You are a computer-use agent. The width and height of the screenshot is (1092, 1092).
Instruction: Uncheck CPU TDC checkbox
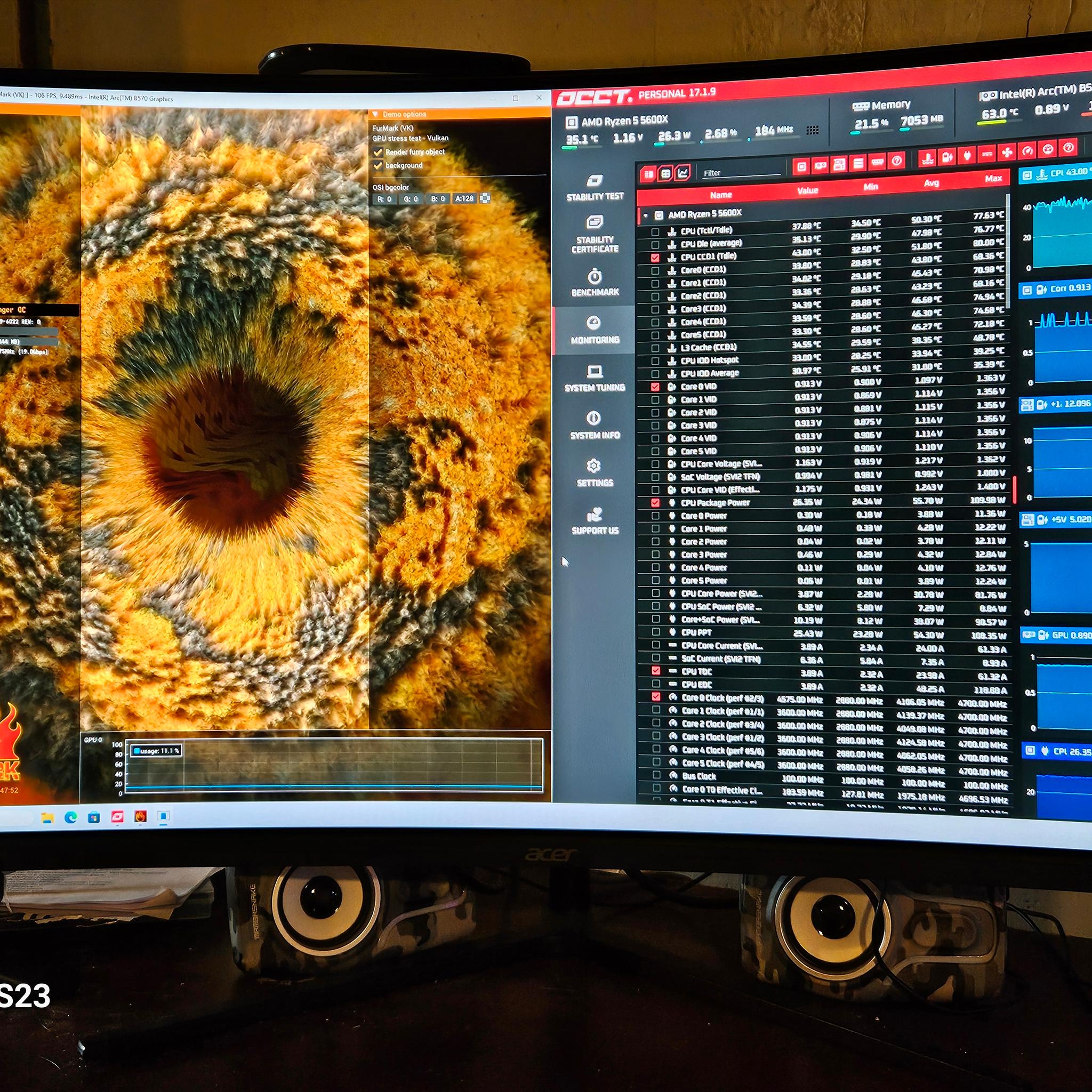656,670
